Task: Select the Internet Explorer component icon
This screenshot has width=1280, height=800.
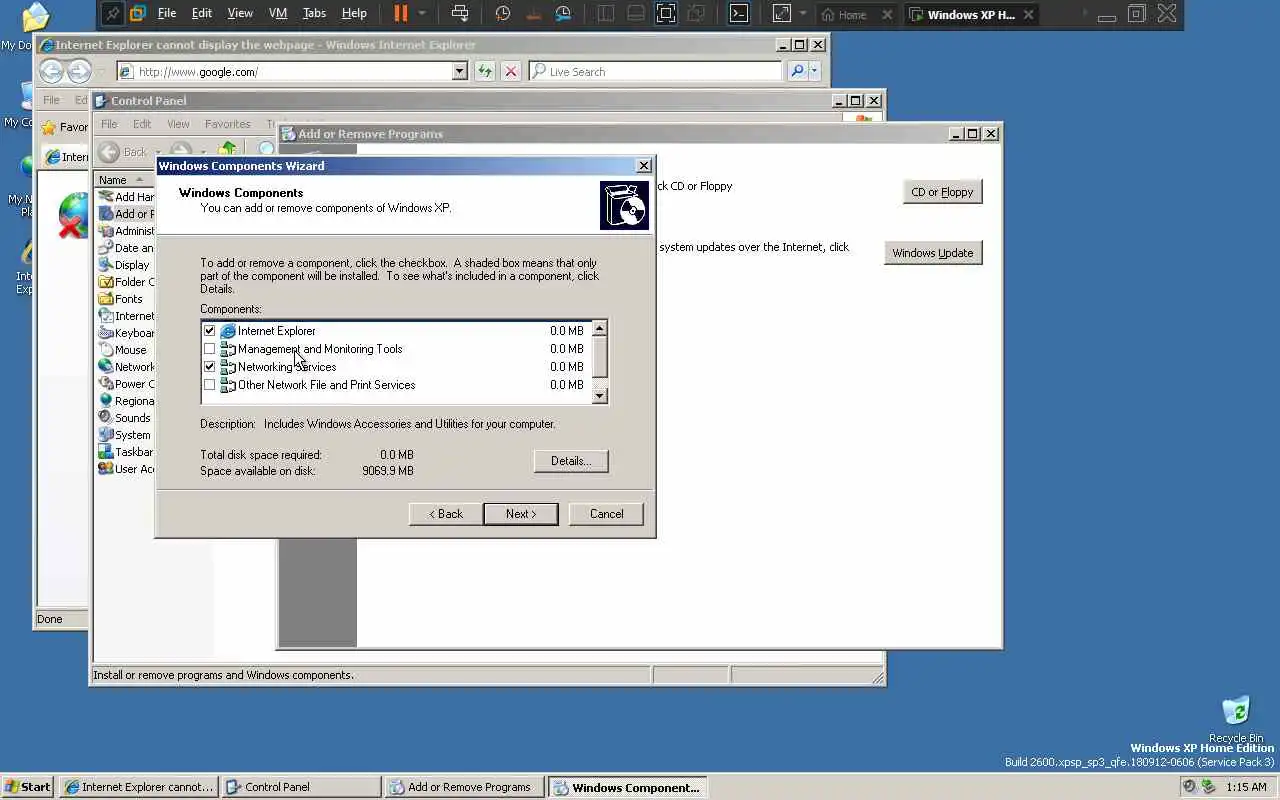Action: [228, 331]
